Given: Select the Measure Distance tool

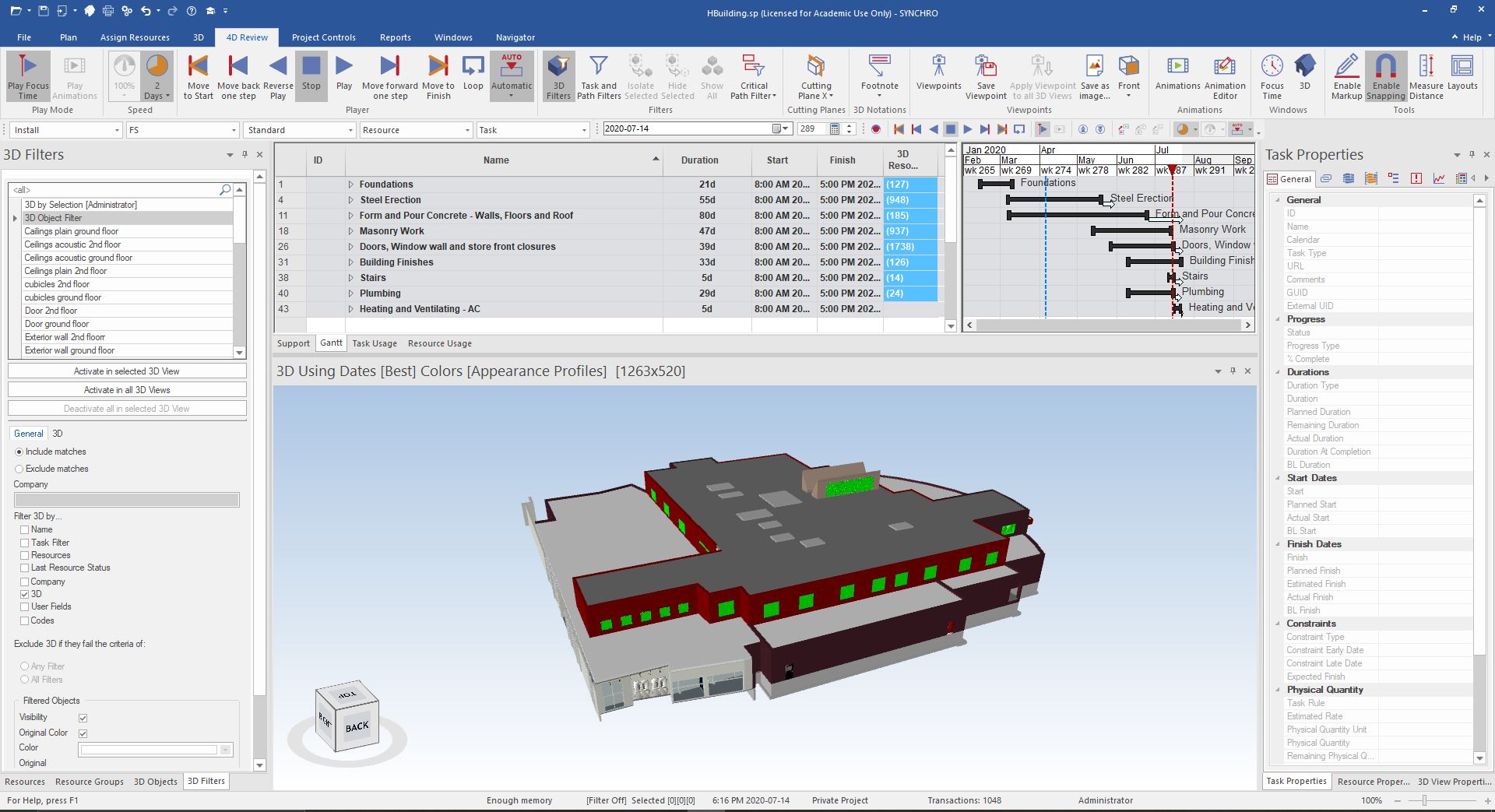Looking at the screenshot, I should click(1426, 76).
